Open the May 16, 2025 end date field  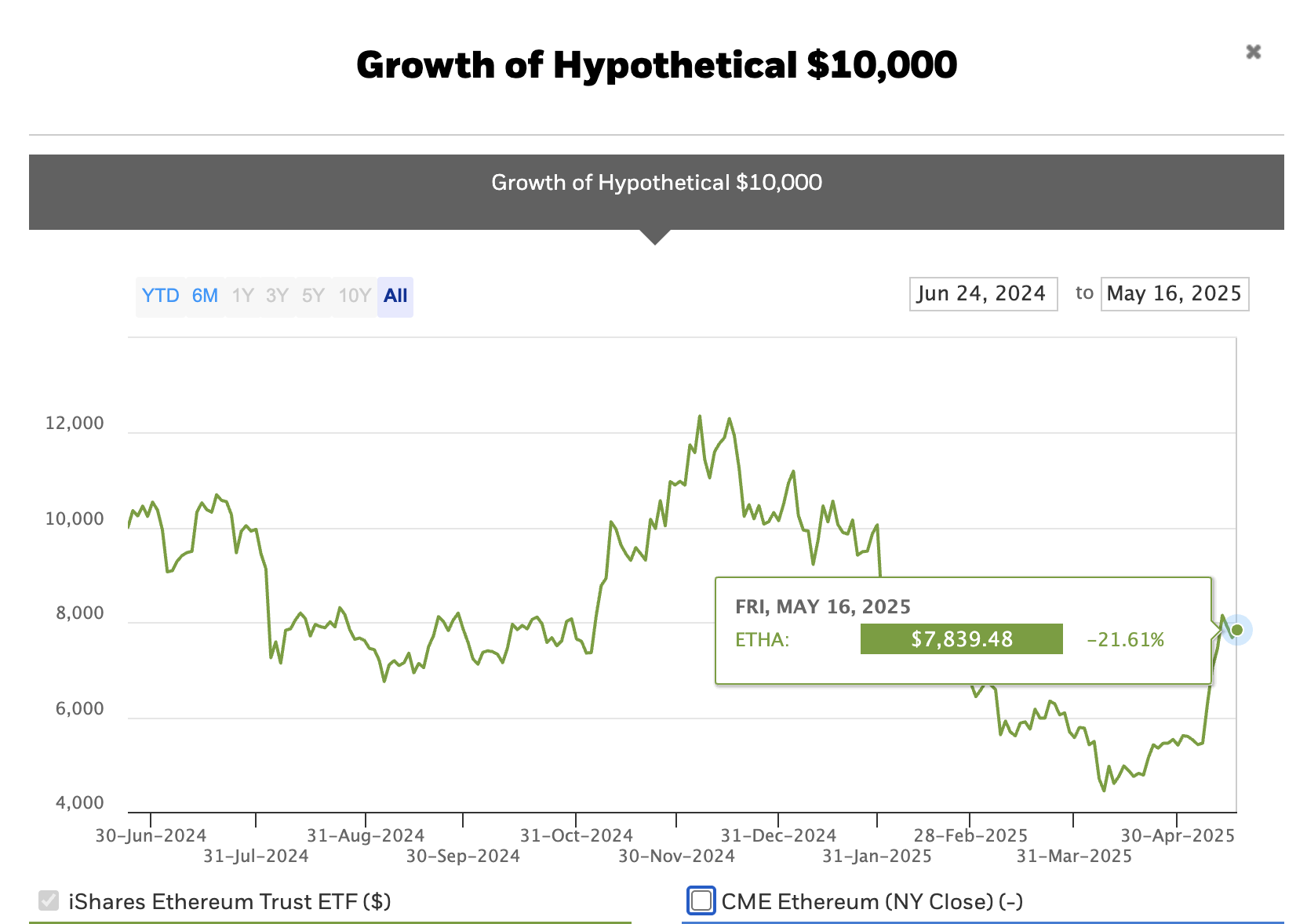(x=1174, y=294)
